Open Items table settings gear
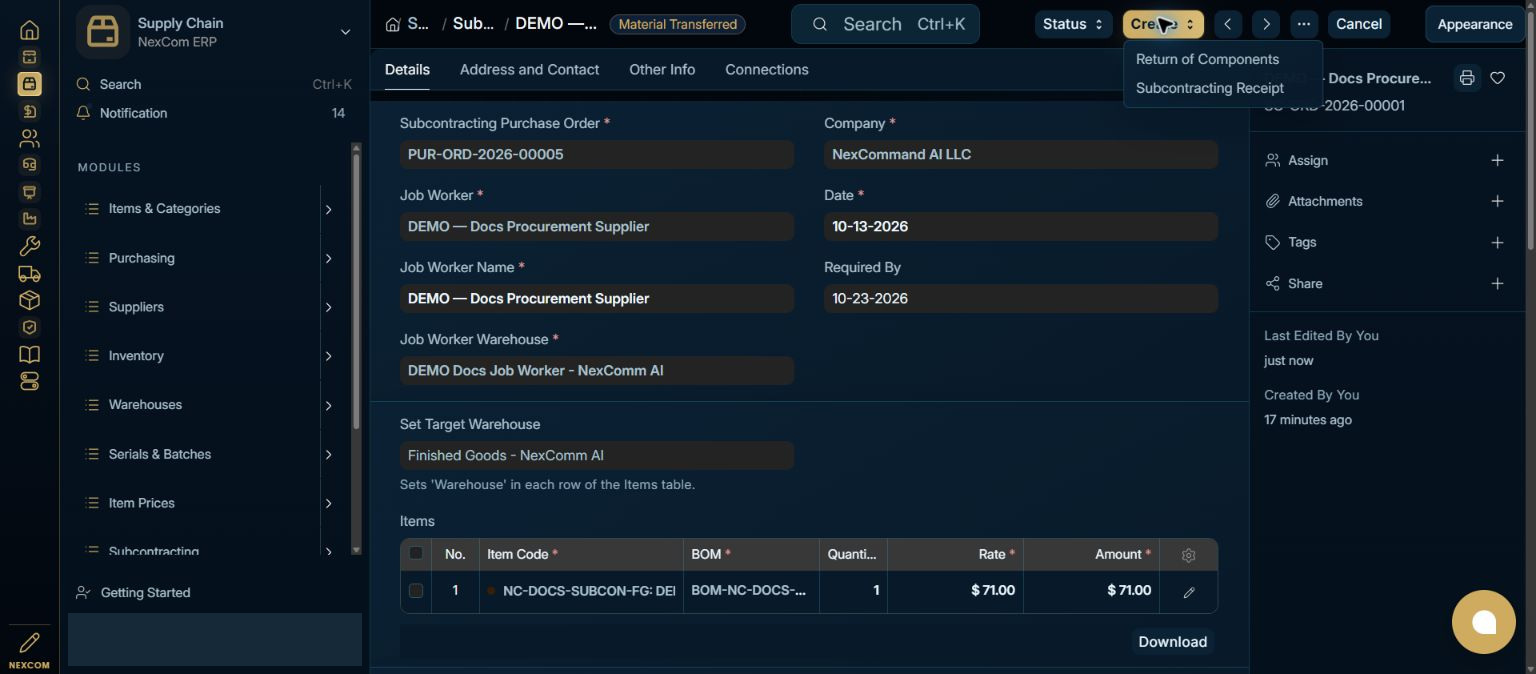The height and width of the screenshot is (674, 1536). (x=1188, y=555)
